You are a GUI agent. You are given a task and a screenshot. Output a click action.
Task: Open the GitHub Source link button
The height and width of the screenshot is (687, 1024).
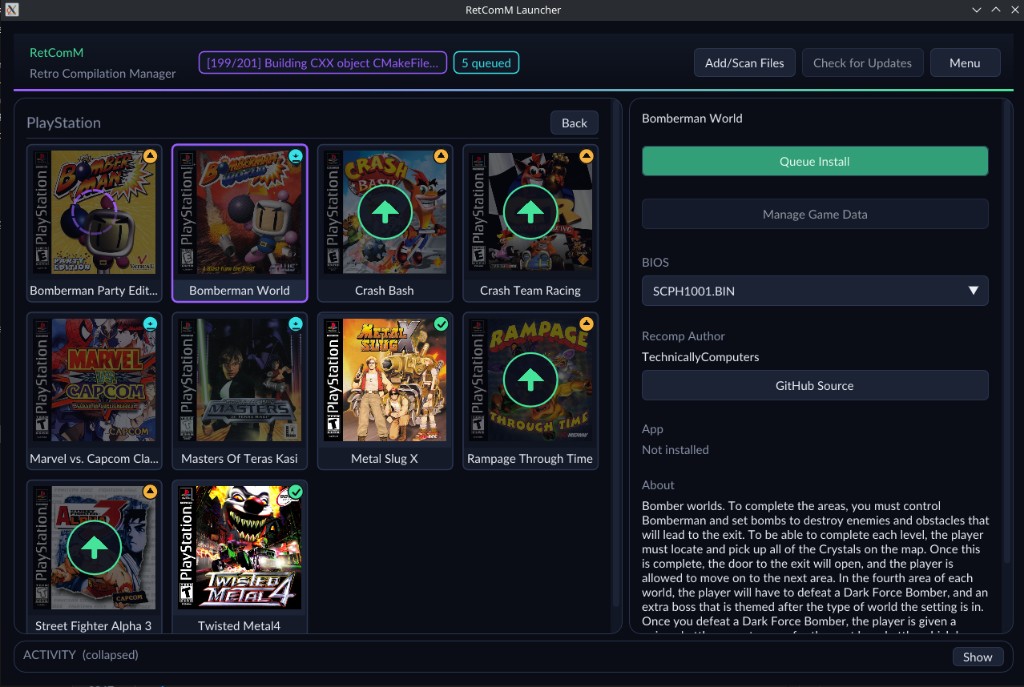(x=814, y=385)
